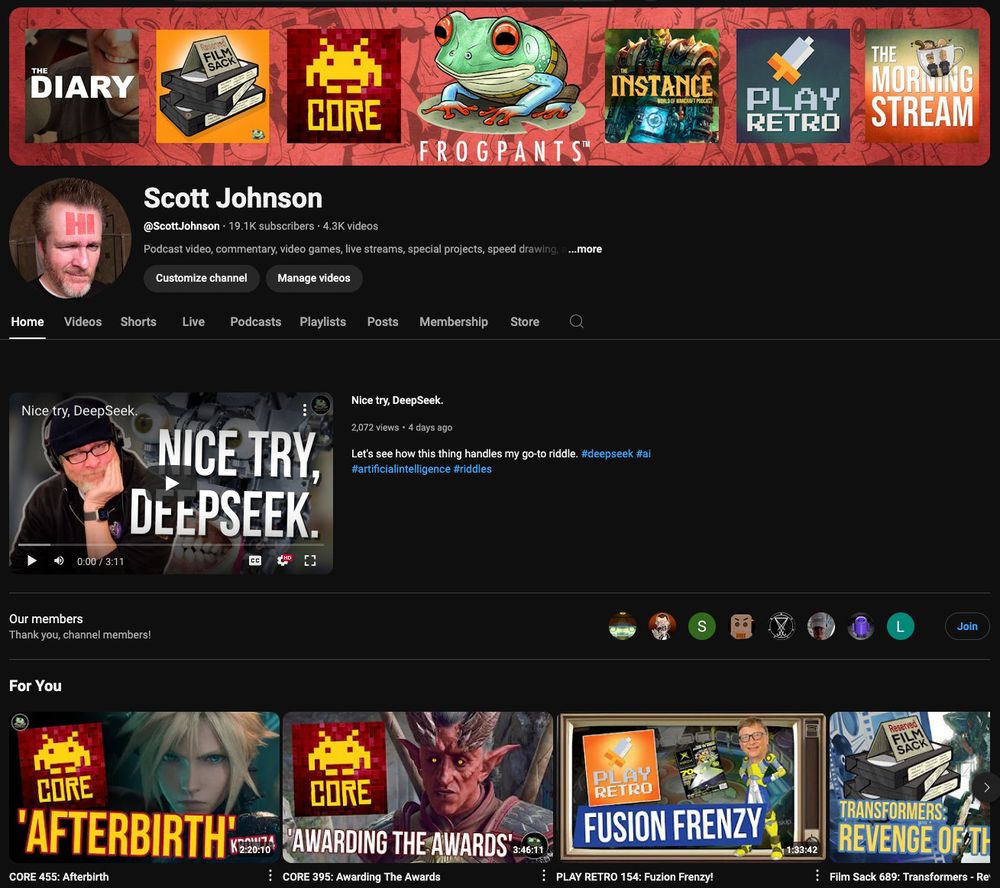The width and height of the screenshot is (1000, 888).
Task: Open options menu for CORE 395 video
Action: click(543, 875)
